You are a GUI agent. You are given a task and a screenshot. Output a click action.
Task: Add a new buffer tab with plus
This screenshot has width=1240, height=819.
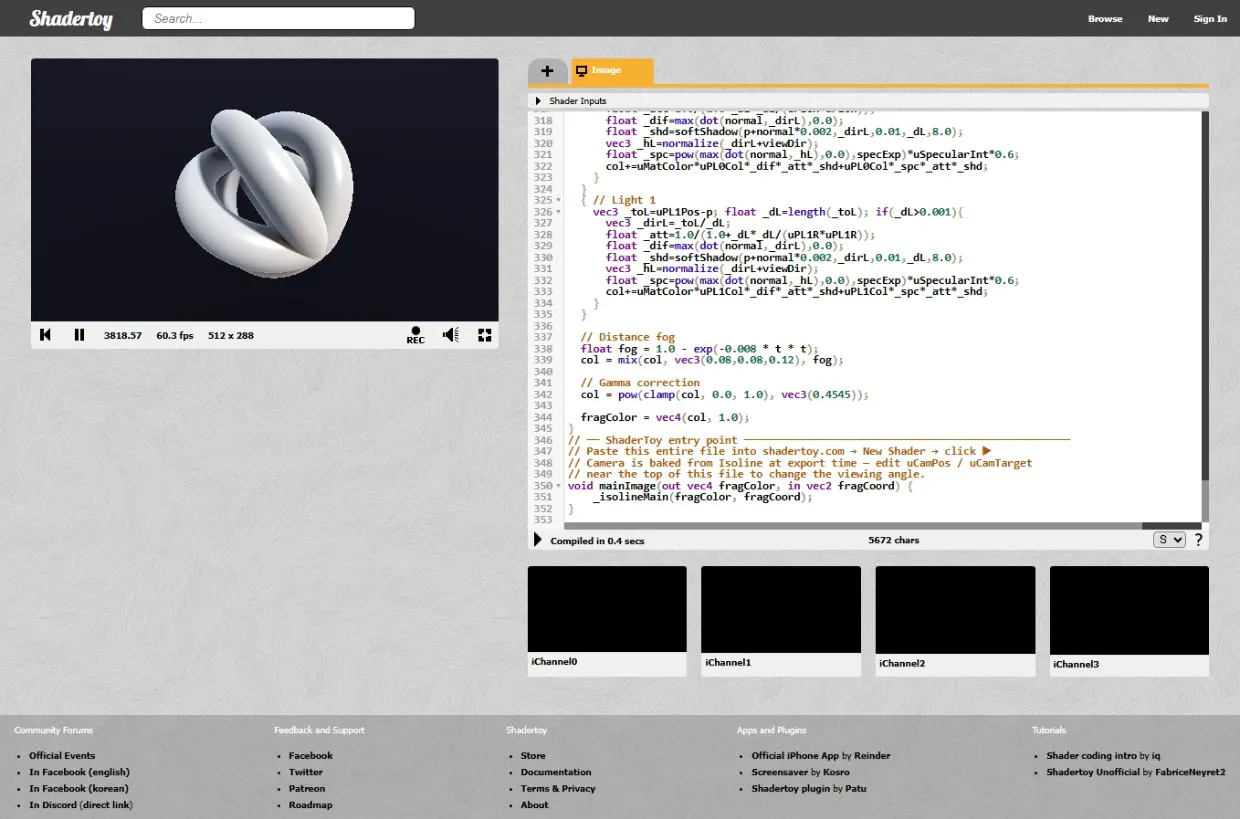pyautogui.click(x=547, y=71)
